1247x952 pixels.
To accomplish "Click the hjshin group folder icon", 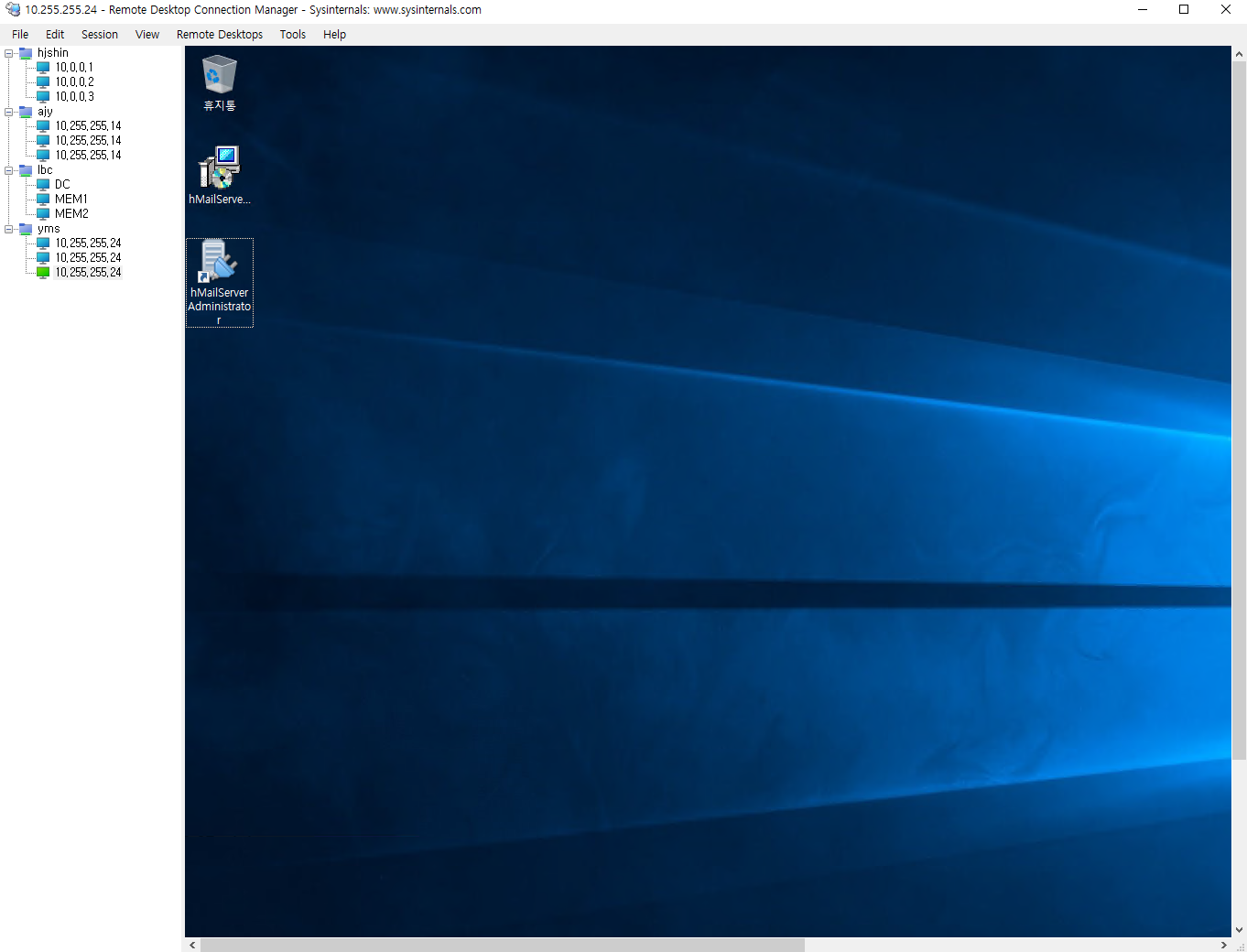I will [26, 53].
